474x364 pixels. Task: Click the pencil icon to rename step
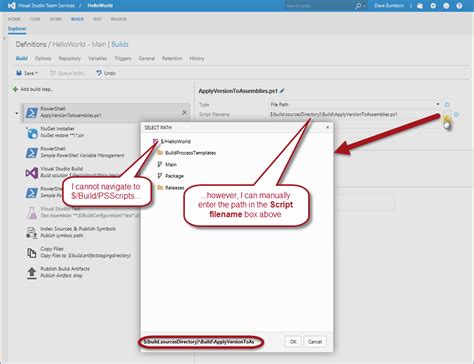point(282,91)
